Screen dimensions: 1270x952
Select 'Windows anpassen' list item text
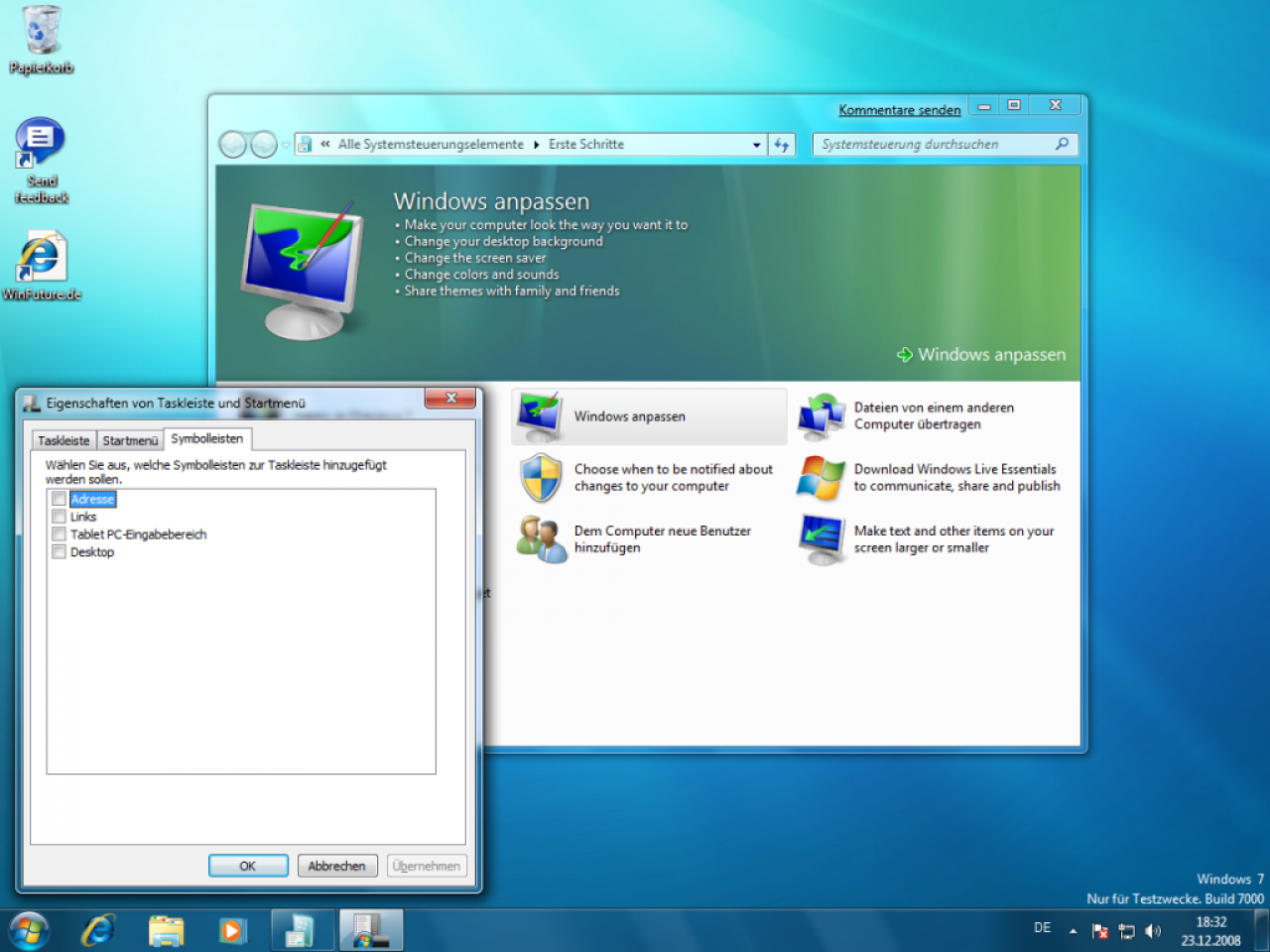point(629,416)
